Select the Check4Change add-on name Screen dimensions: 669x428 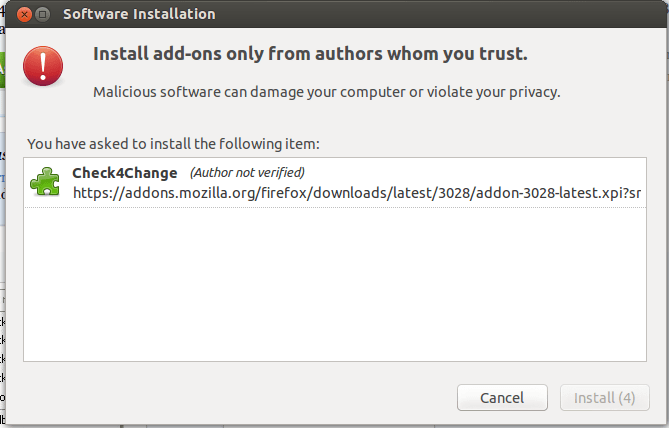(x=125, y=172)
